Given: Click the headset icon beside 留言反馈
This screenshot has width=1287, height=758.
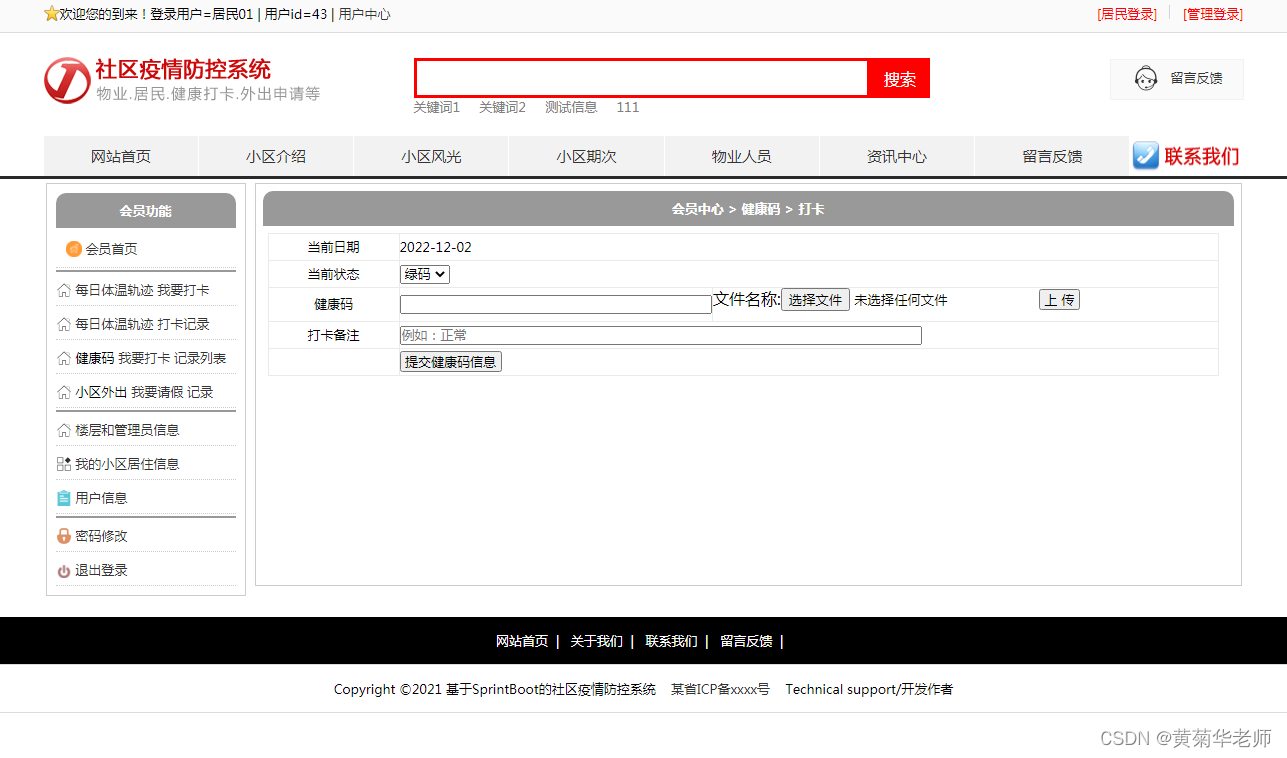Looking at the screenshot, I should point(1146,78).
